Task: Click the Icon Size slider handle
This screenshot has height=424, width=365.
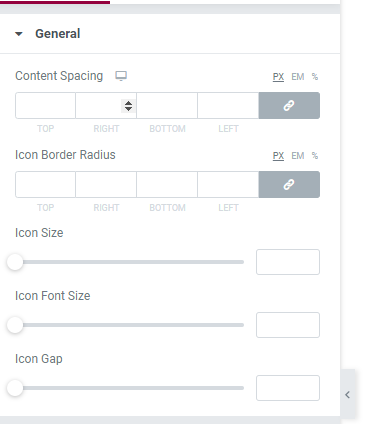Action: tap(15, 262)
